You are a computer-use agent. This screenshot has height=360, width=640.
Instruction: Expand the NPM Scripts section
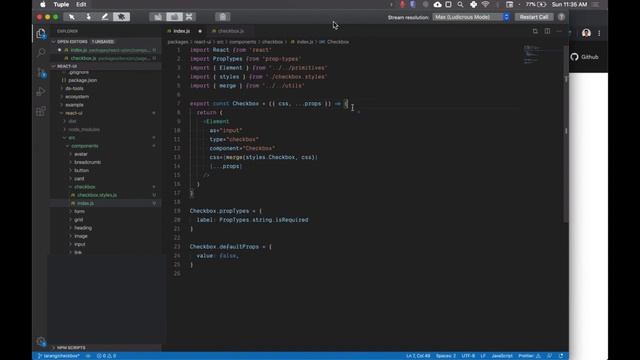tap(105, 348)
